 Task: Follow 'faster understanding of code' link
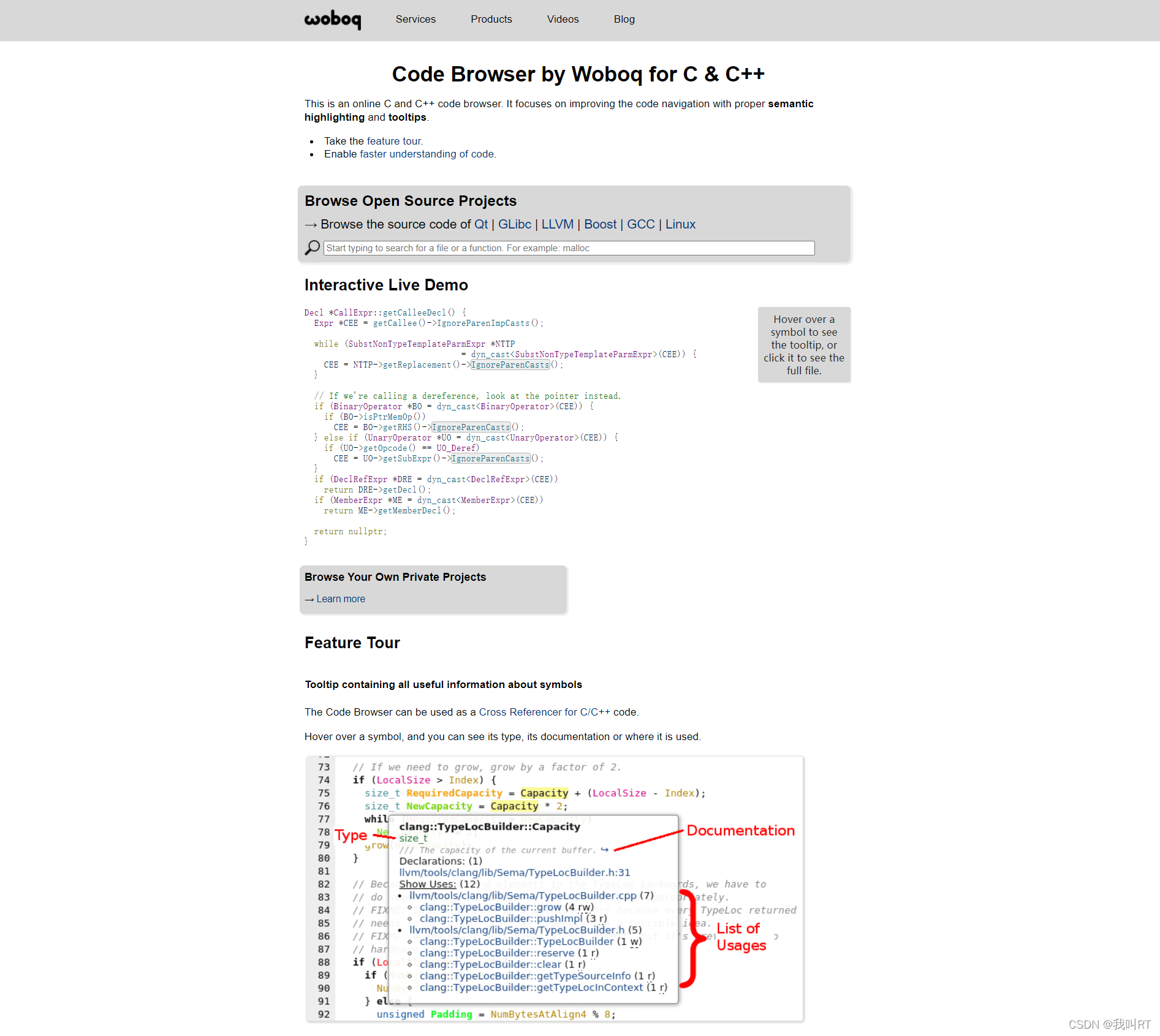[x=428, y=154]
